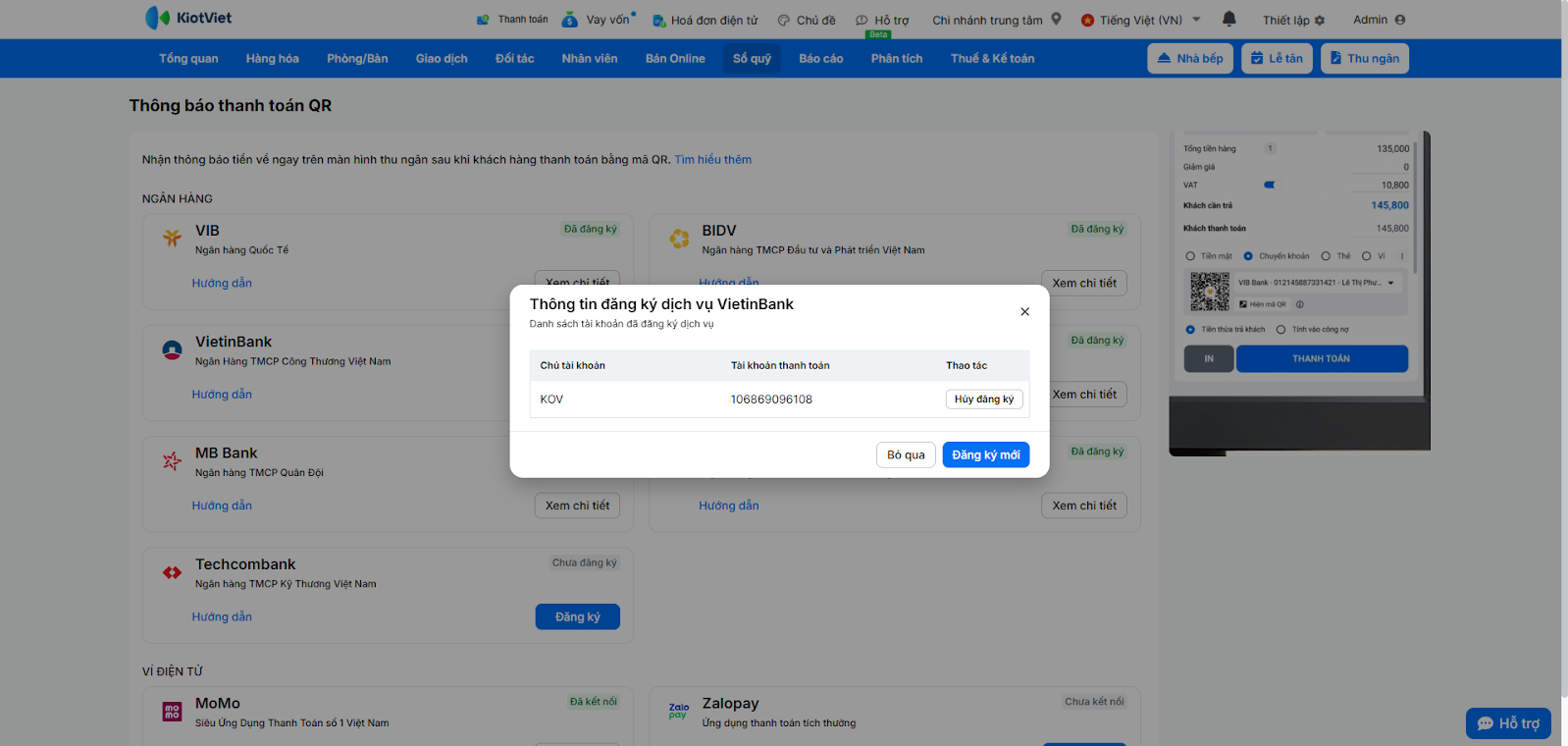Click the Zalopay logo

coord(679,711)
